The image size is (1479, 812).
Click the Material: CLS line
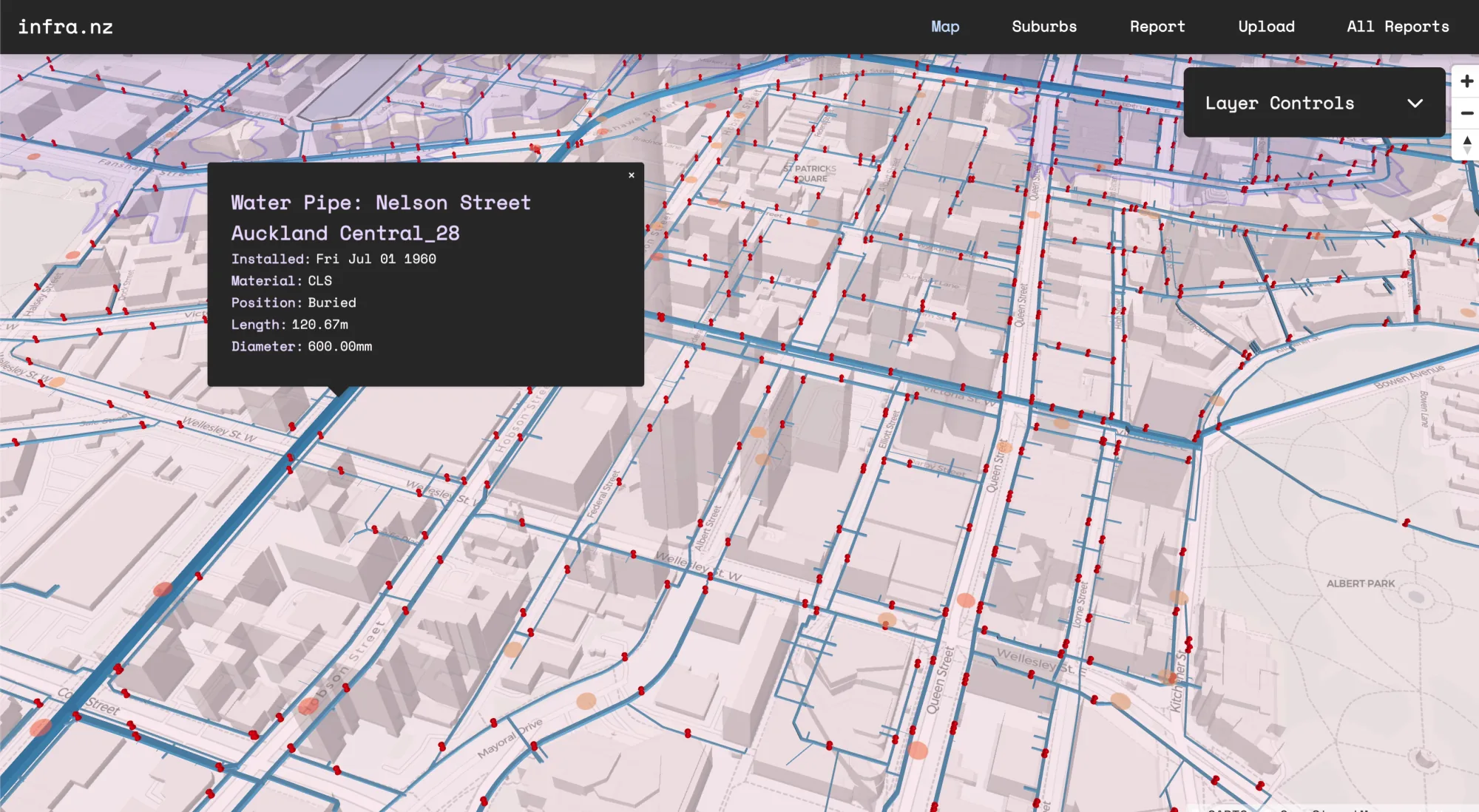coord(282,281)
